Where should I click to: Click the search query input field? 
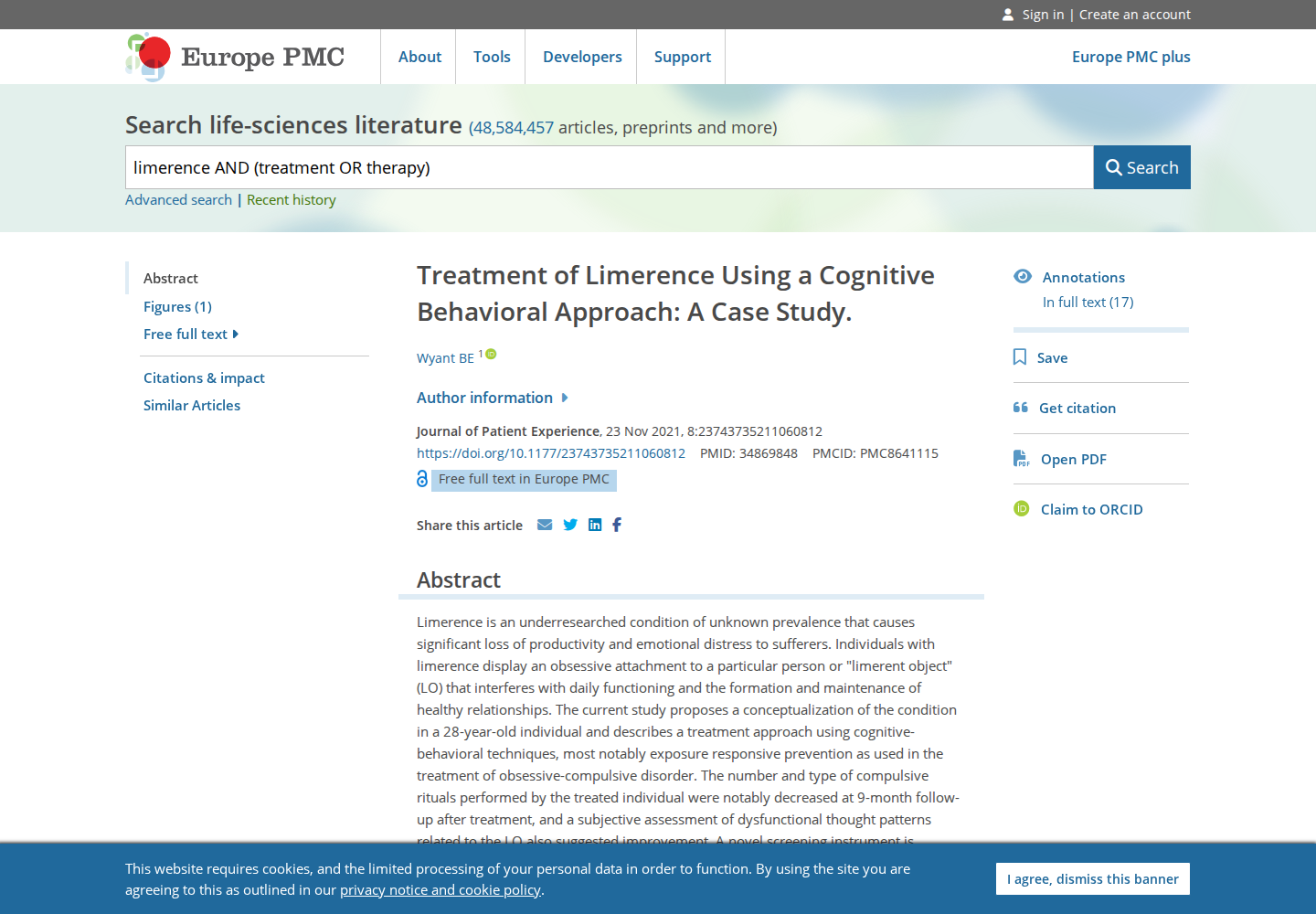(610, 167)
